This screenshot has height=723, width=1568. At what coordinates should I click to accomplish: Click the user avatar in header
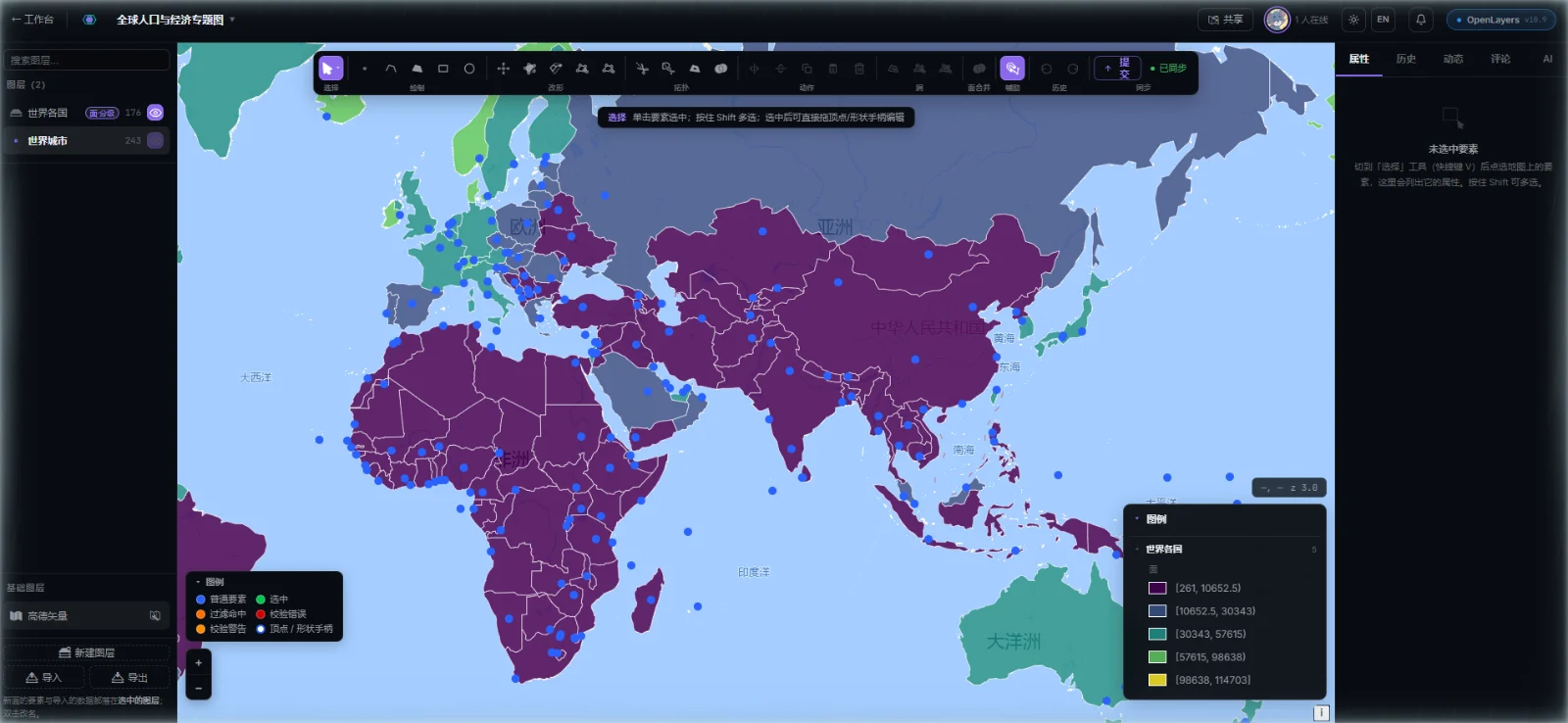1277,20
